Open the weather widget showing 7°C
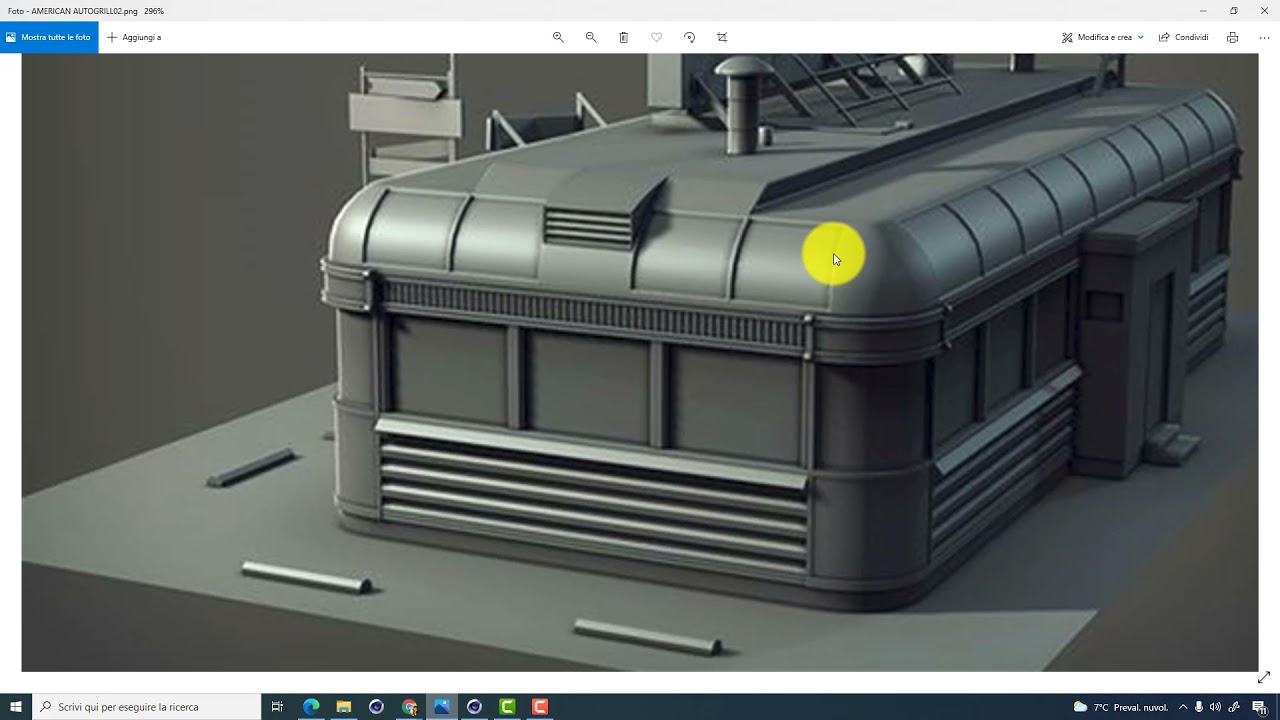1280x720 pixels. 1120,707
